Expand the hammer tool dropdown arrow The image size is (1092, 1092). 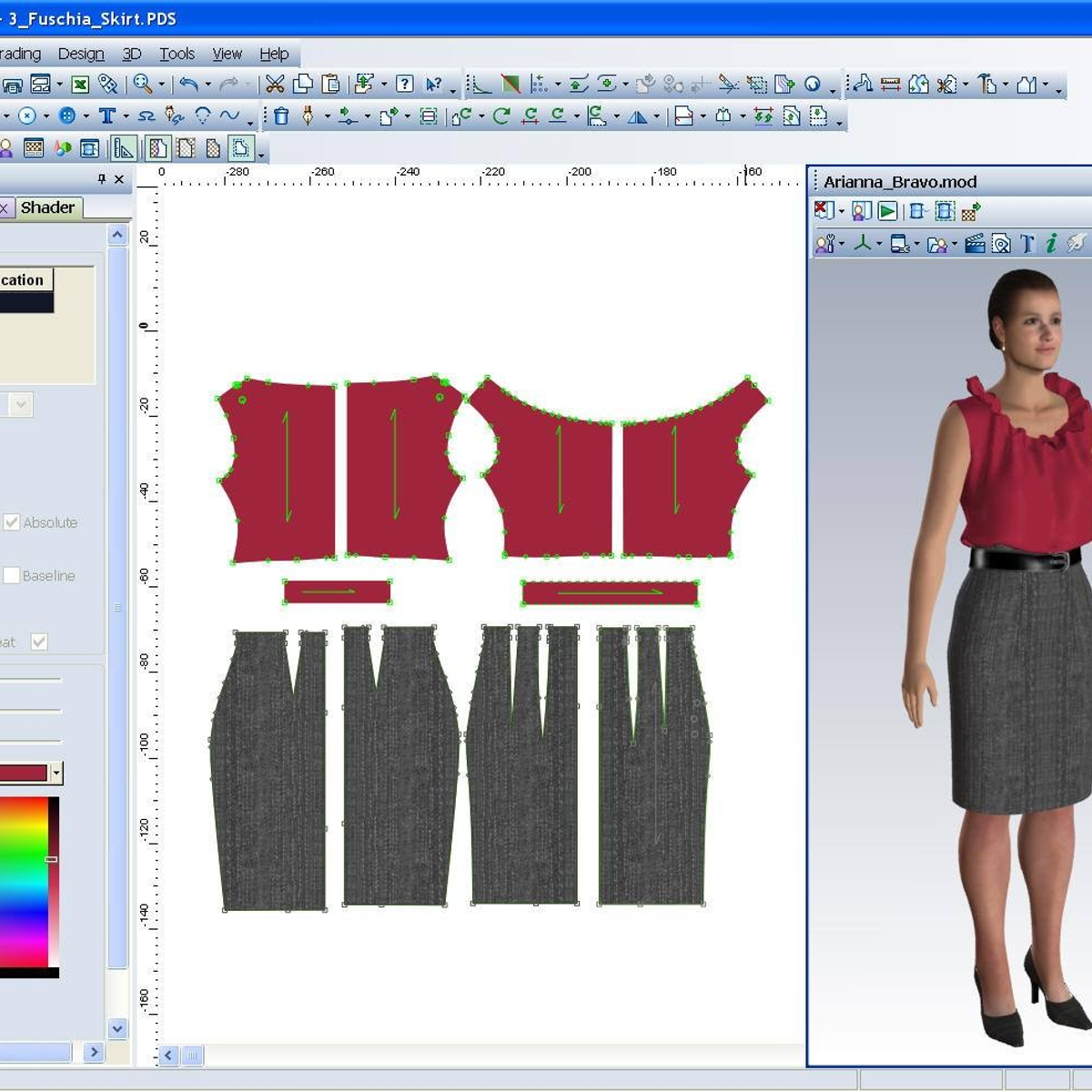(x=1006, y=86)
